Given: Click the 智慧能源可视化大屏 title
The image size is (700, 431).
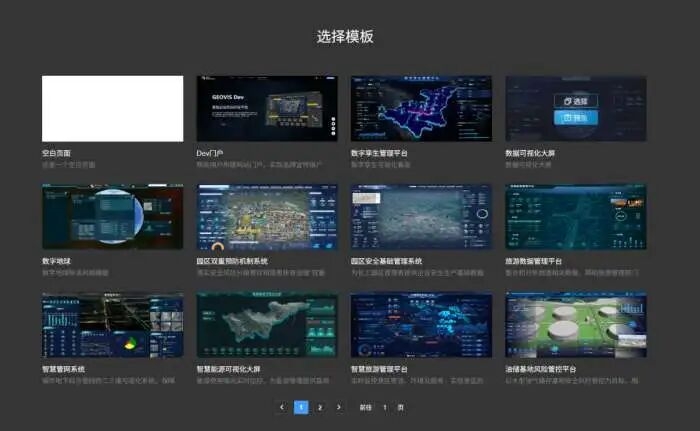Looking at the screenshot, I should tap(229, 369).
